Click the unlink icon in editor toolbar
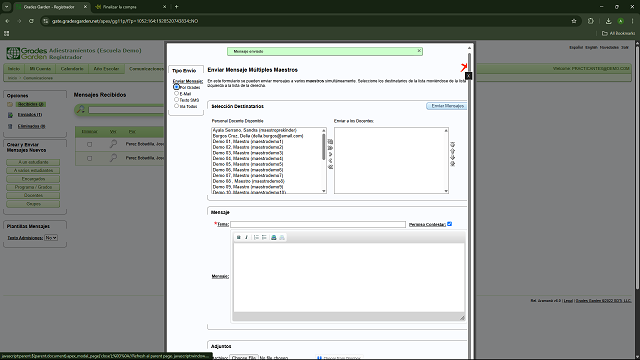Screen dimensions: 640x360 (282, 237)
